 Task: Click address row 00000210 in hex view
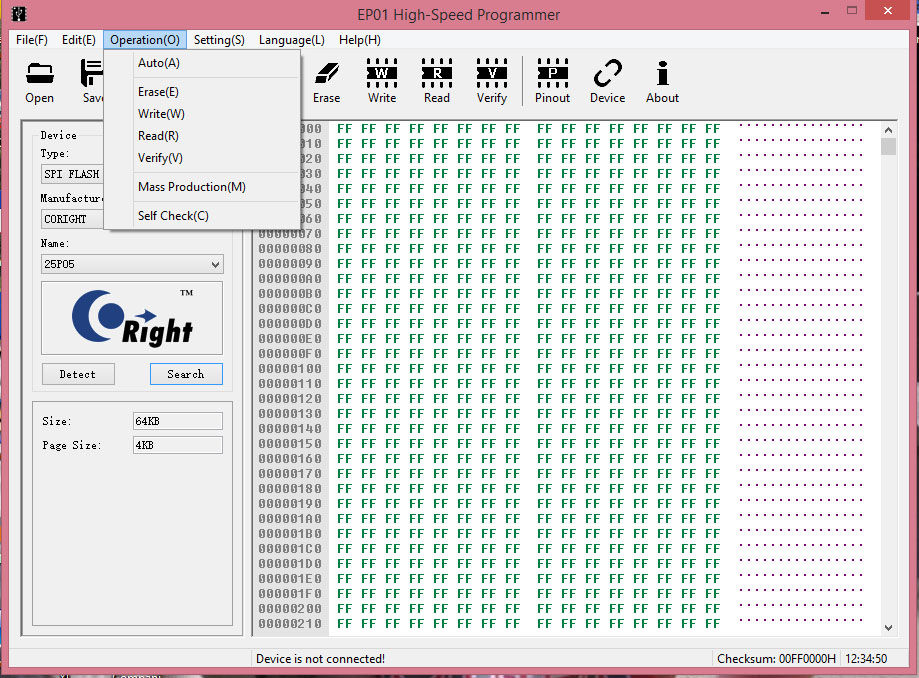[x=290, y=624]
